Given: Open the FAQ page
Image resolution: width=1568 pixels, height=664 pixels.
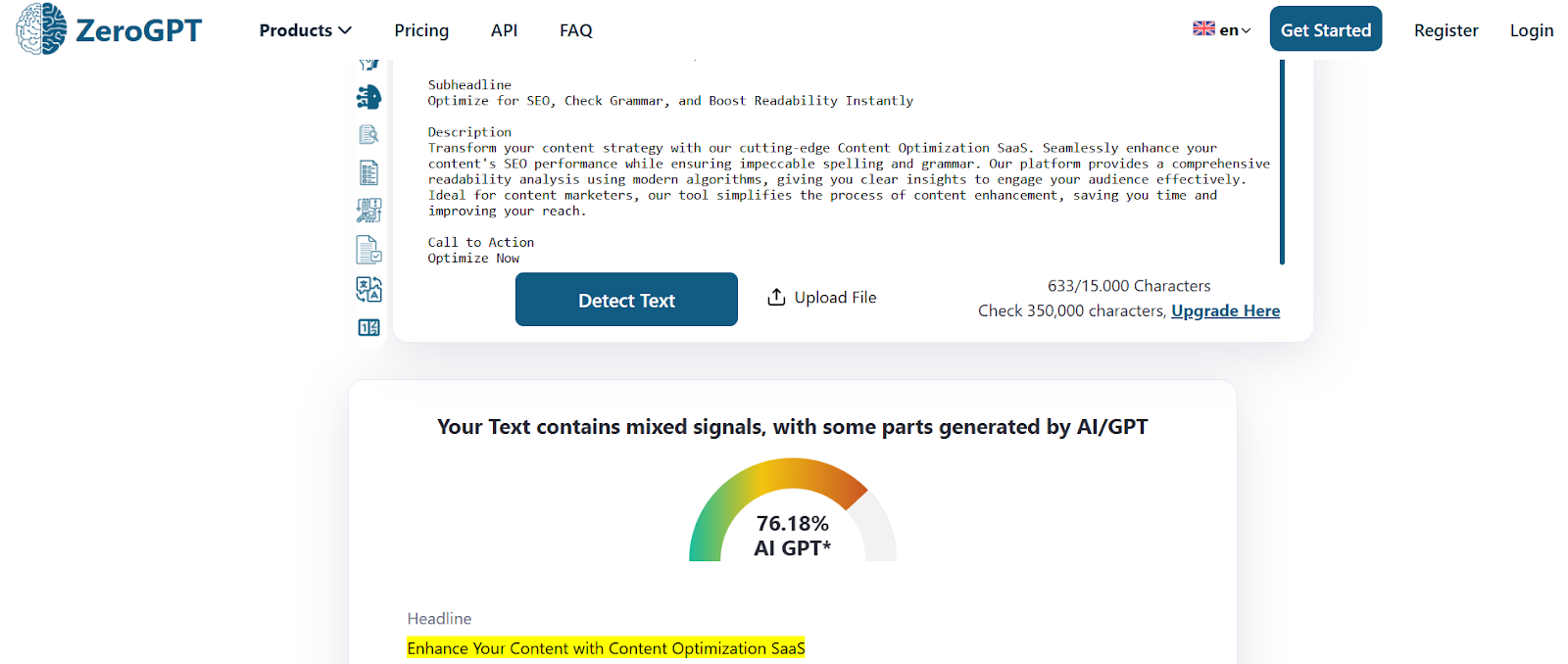Looking at the screenshot, I should coord(575,30).
